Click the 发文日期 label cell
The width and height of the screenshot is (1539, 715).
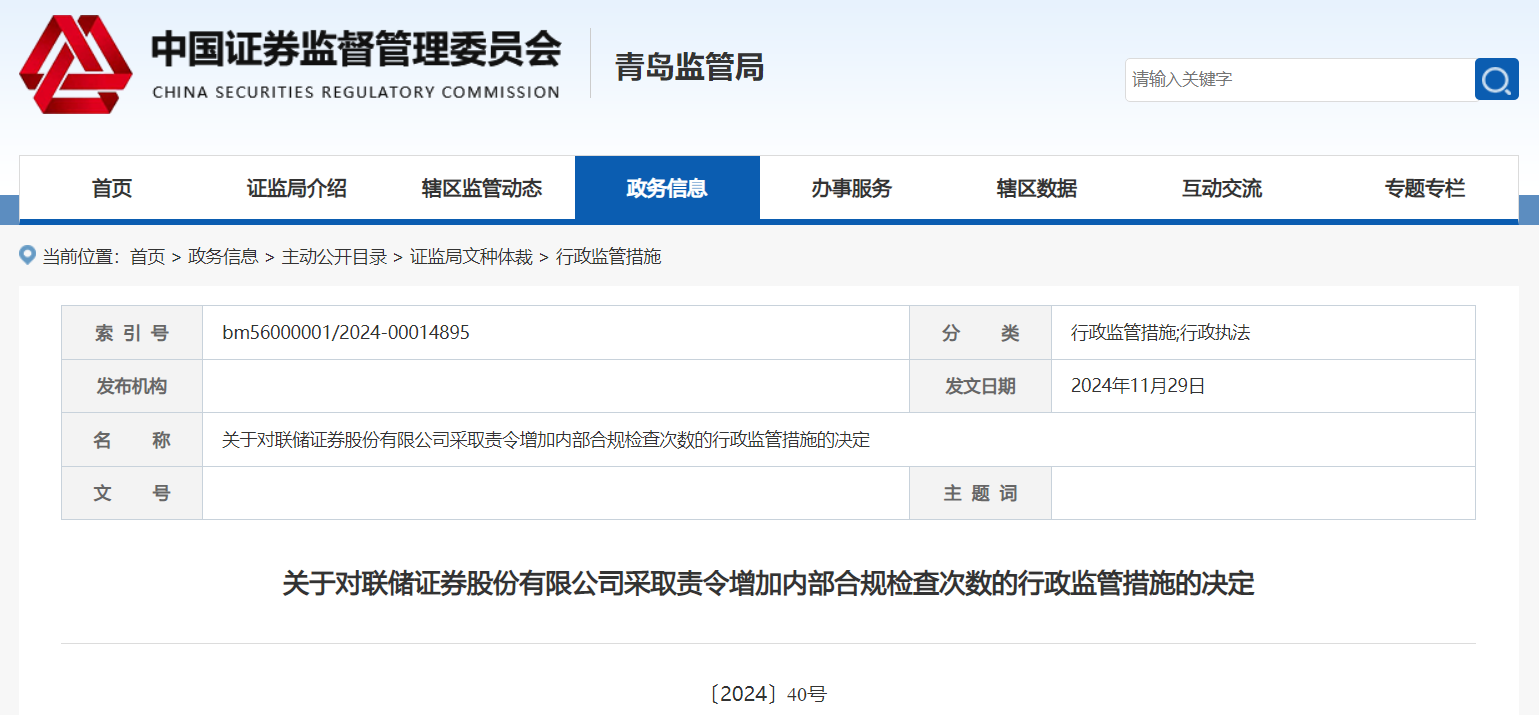point(980,386)
